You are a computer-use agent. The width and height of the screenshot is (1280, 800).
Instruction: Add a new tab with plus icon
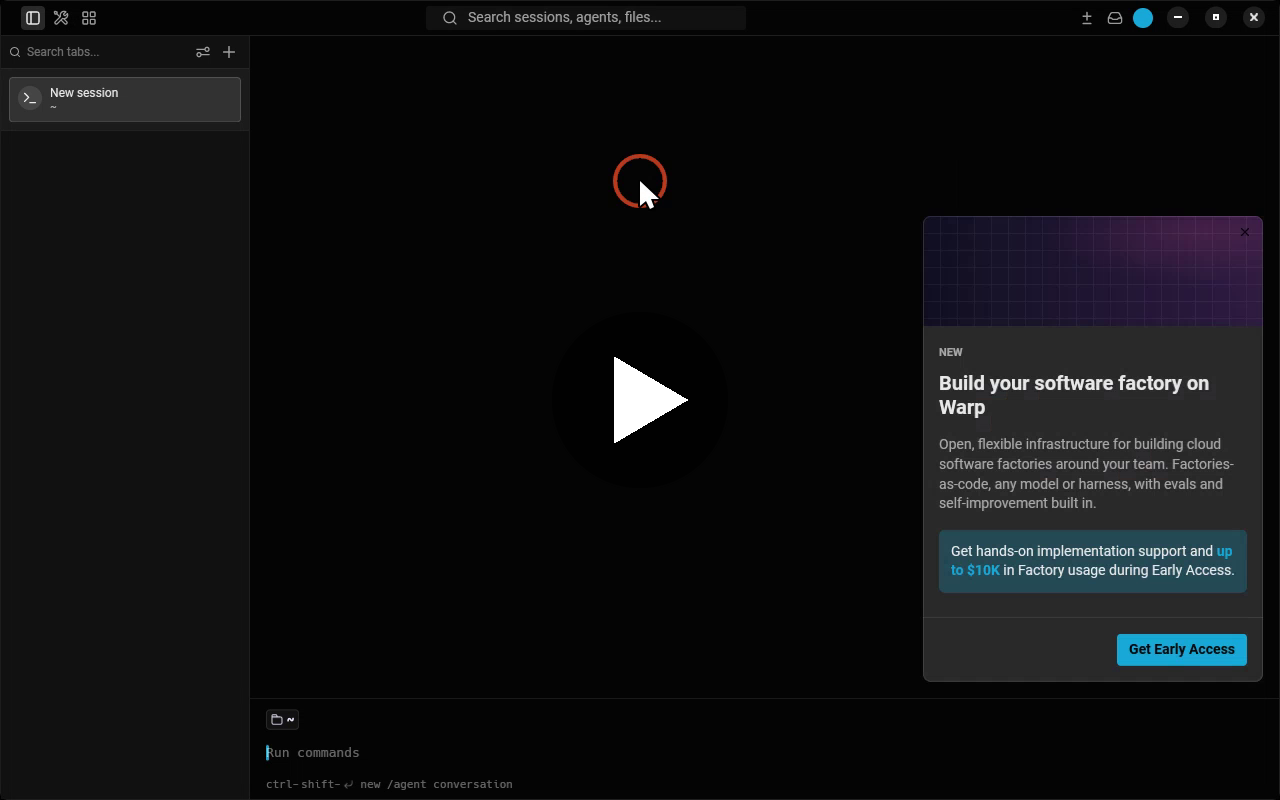coord(229,52)
